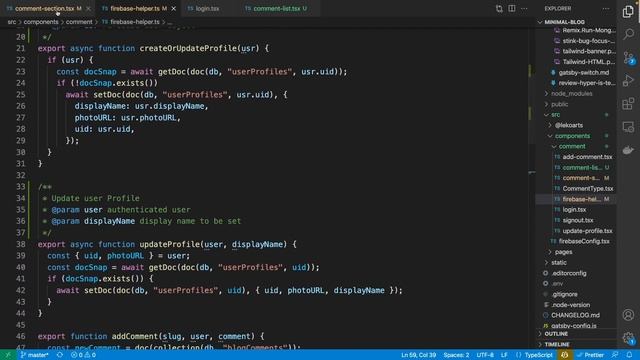
Task: Switch to the login.tsx tab
Action: (207, 8)
